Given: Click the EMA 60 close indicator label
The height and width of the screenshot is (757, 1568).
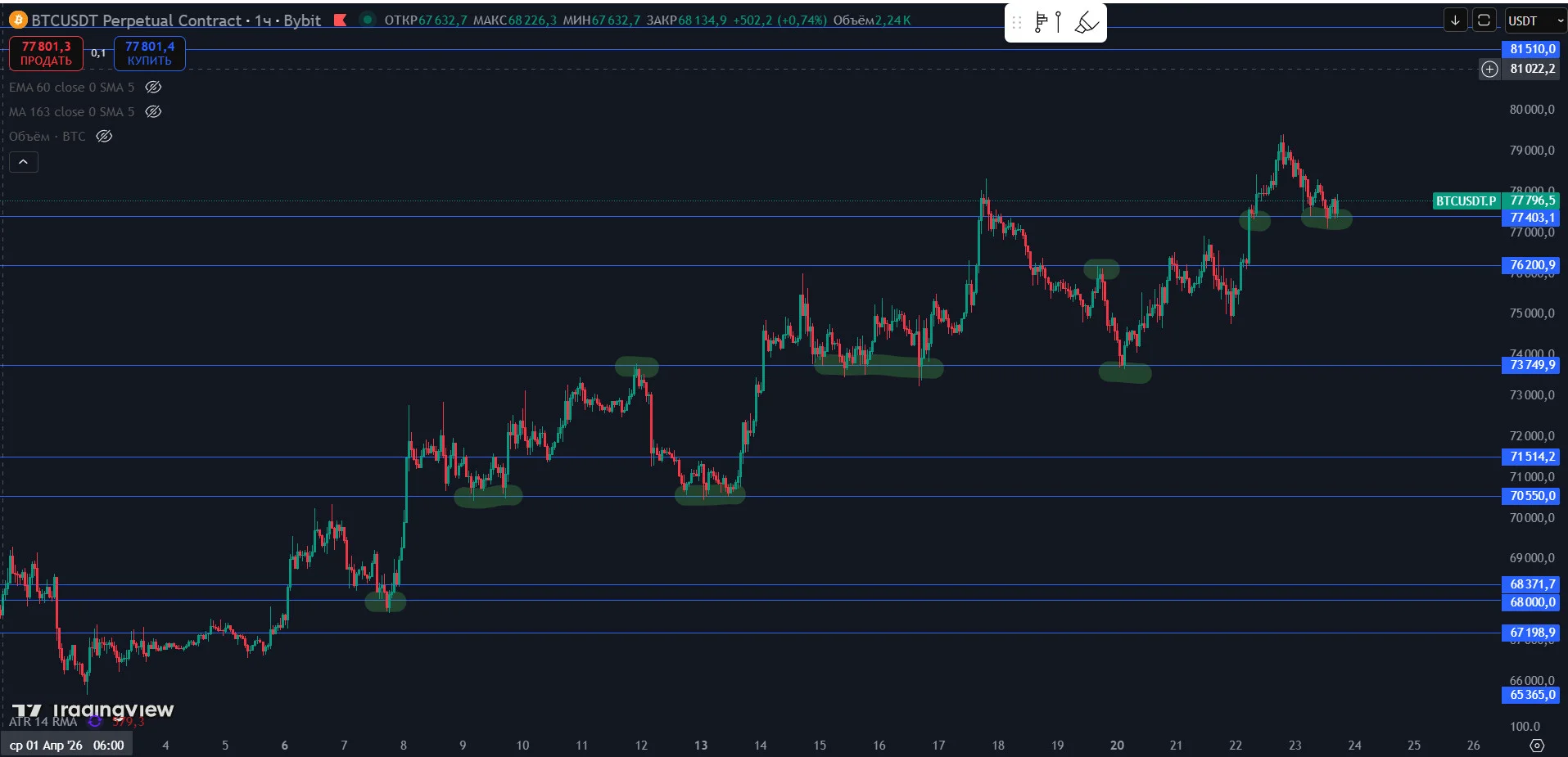Looking at the screenshot, I should pyautogui.click(x=71, y=88).
